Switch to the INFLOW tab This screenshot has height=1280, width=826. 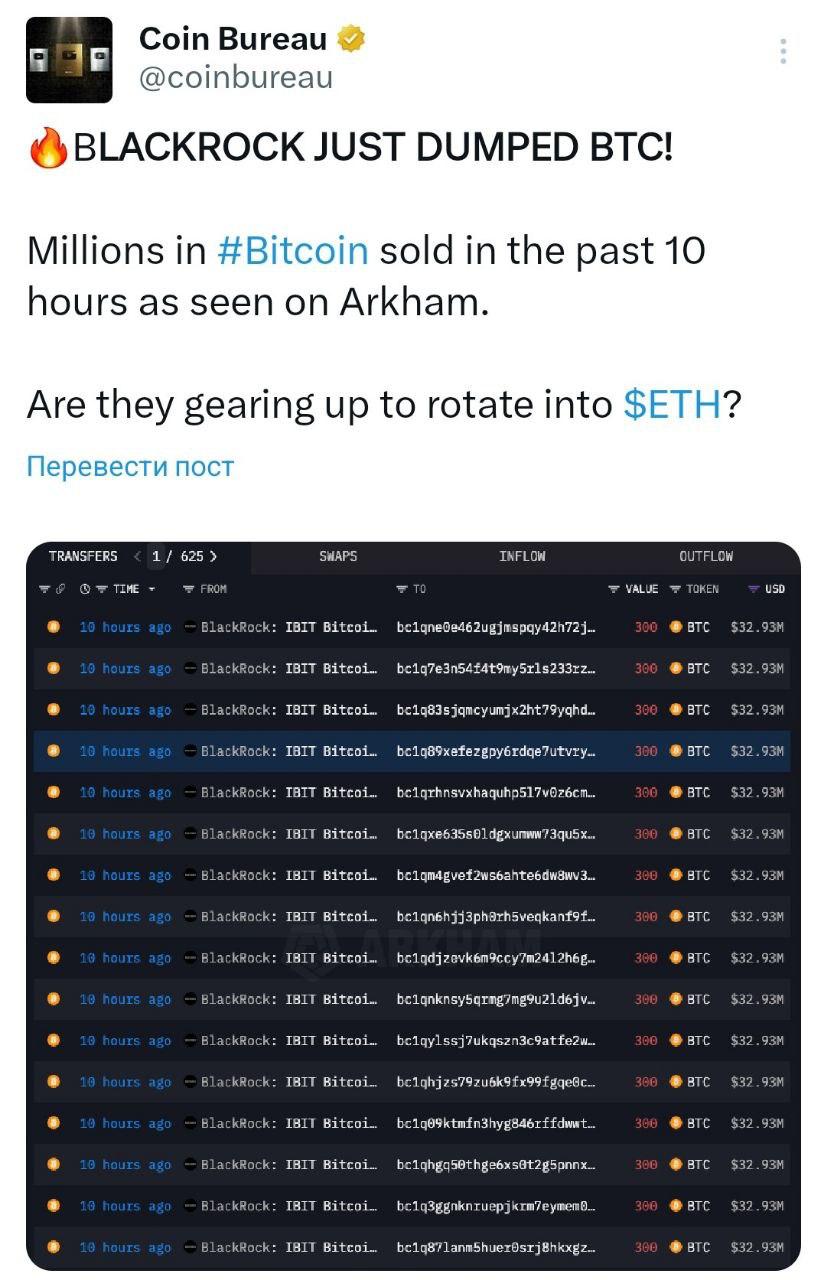pyautogui.click(x=522, y=556)
